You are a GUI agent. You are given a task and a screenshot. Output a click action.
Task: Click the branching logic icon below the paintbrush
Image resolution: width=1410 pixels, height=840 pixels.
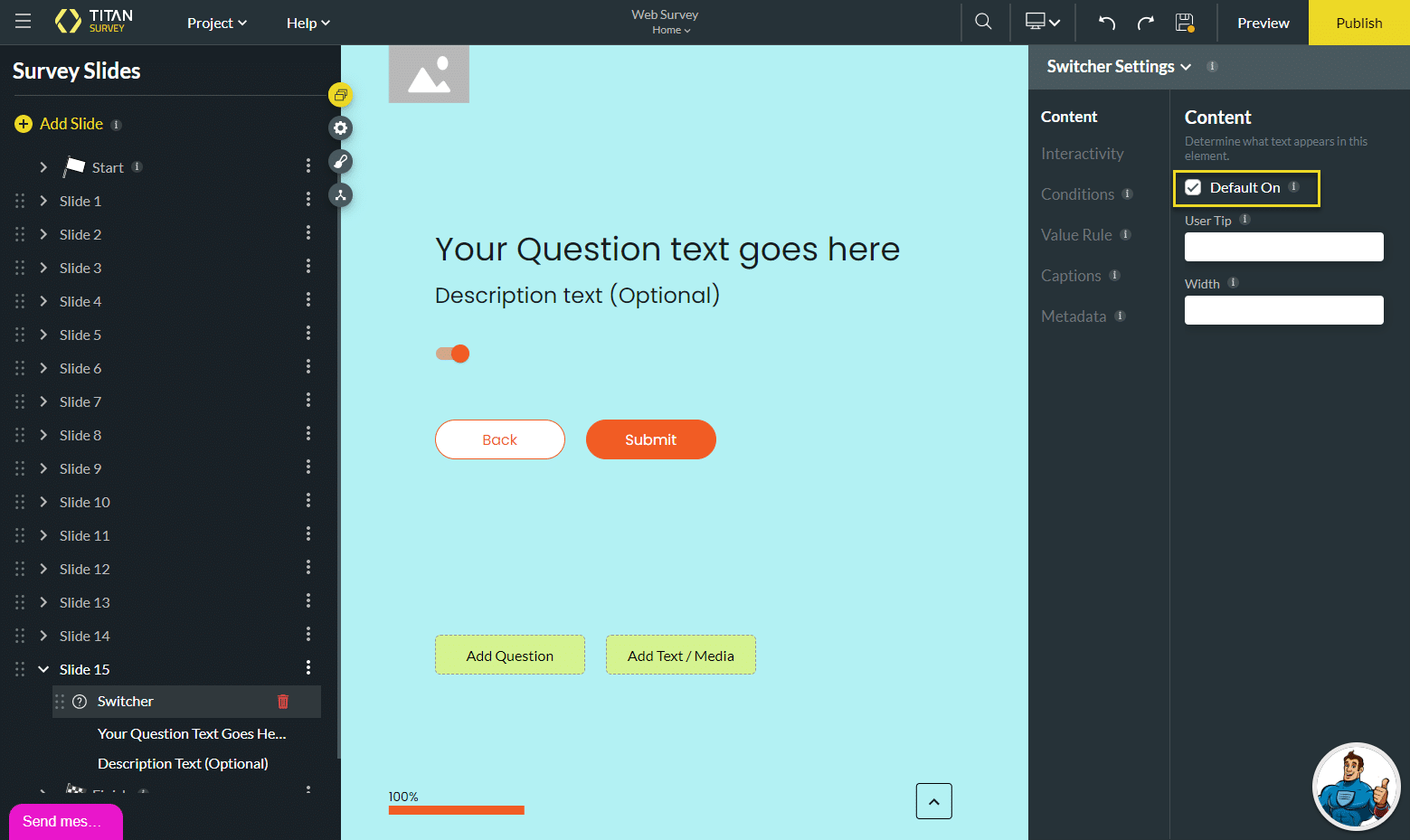340,194
